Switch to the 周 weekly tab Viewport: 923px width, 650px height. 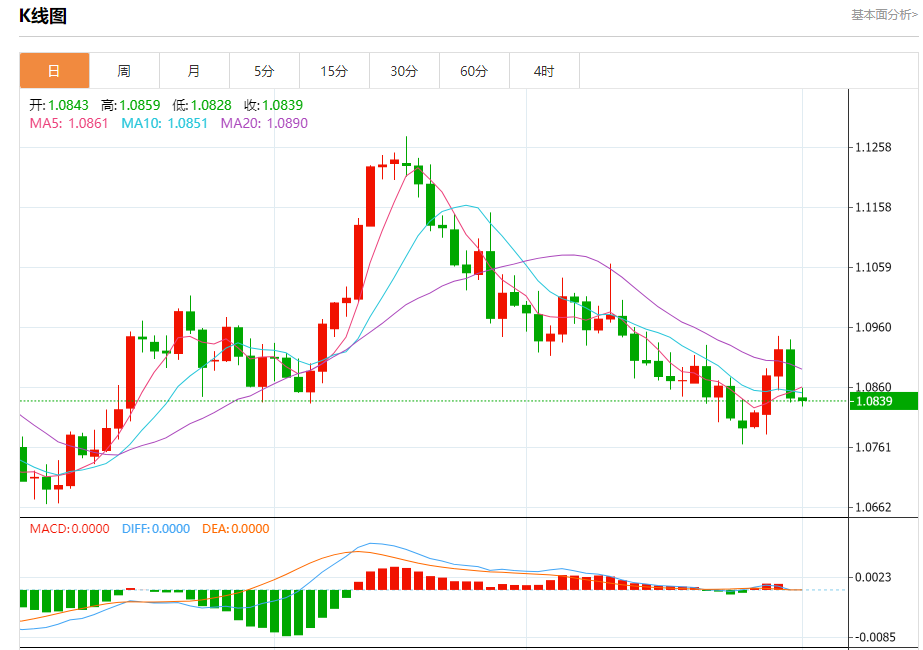(124, 71)
